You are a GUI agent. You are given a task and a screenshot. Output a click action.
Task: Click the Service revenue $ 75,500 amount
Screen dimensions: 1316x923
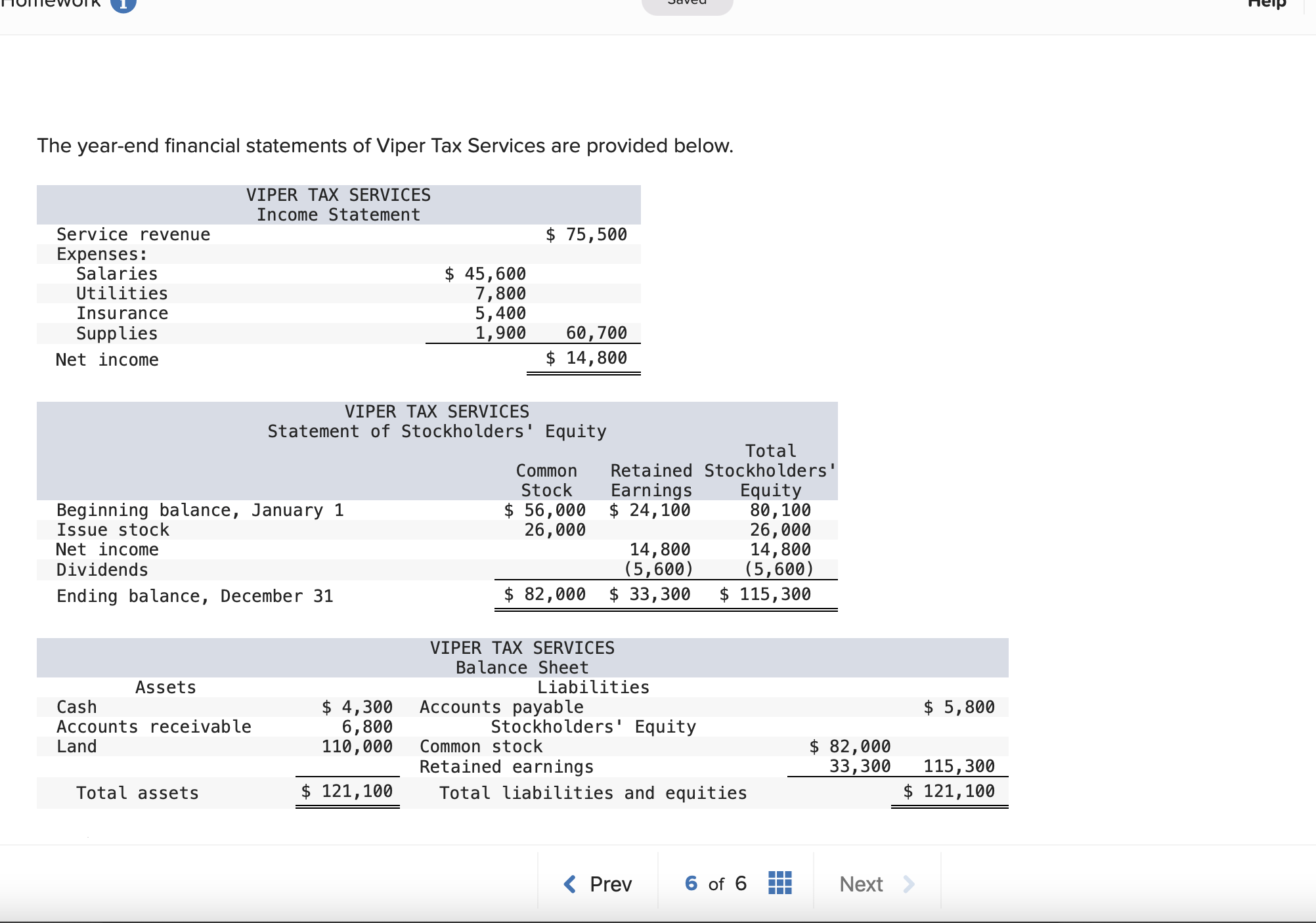586,234
